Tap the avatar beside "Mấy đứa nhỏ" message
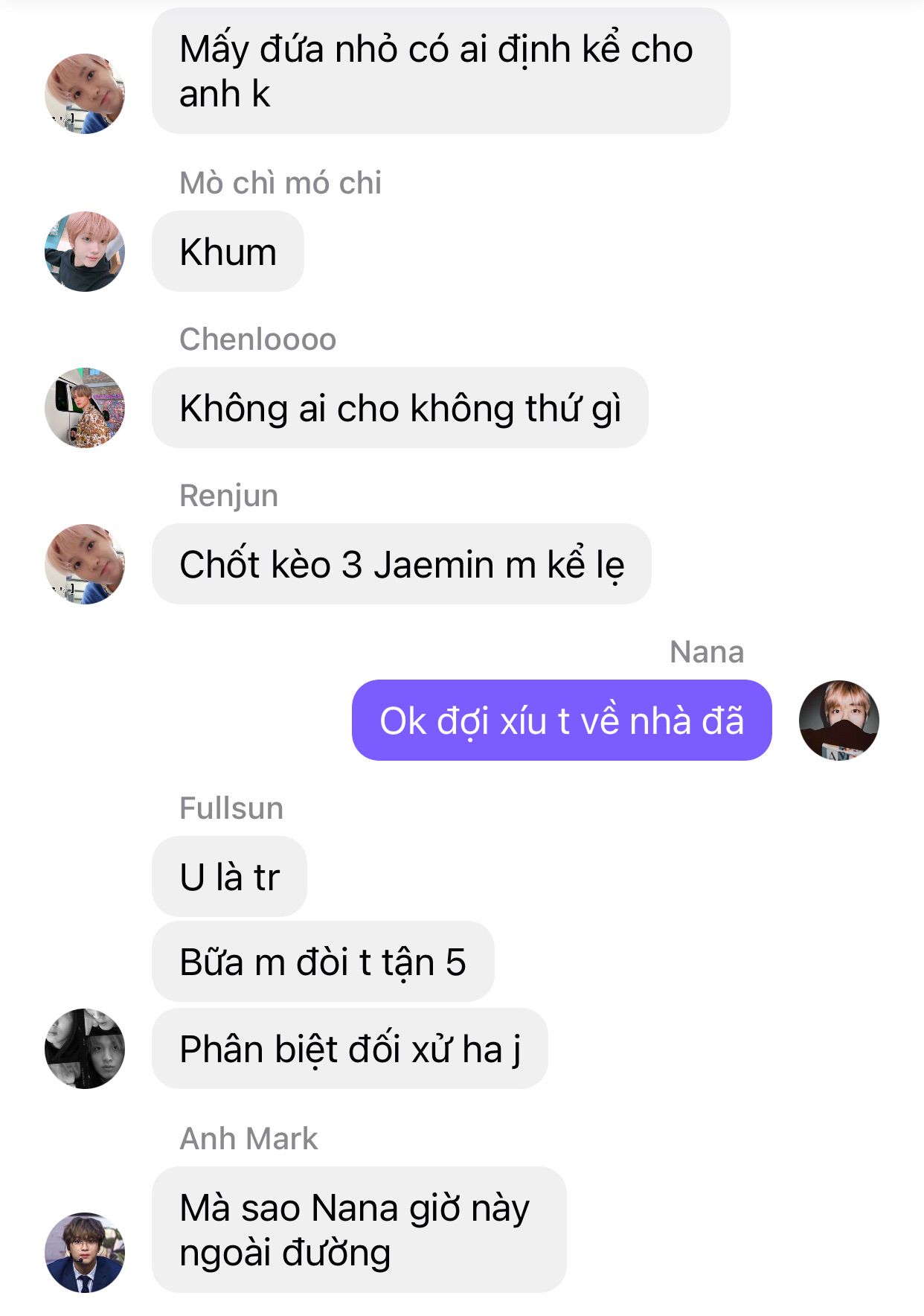The height and width of the screenshot is (1316, 924). 85,94
